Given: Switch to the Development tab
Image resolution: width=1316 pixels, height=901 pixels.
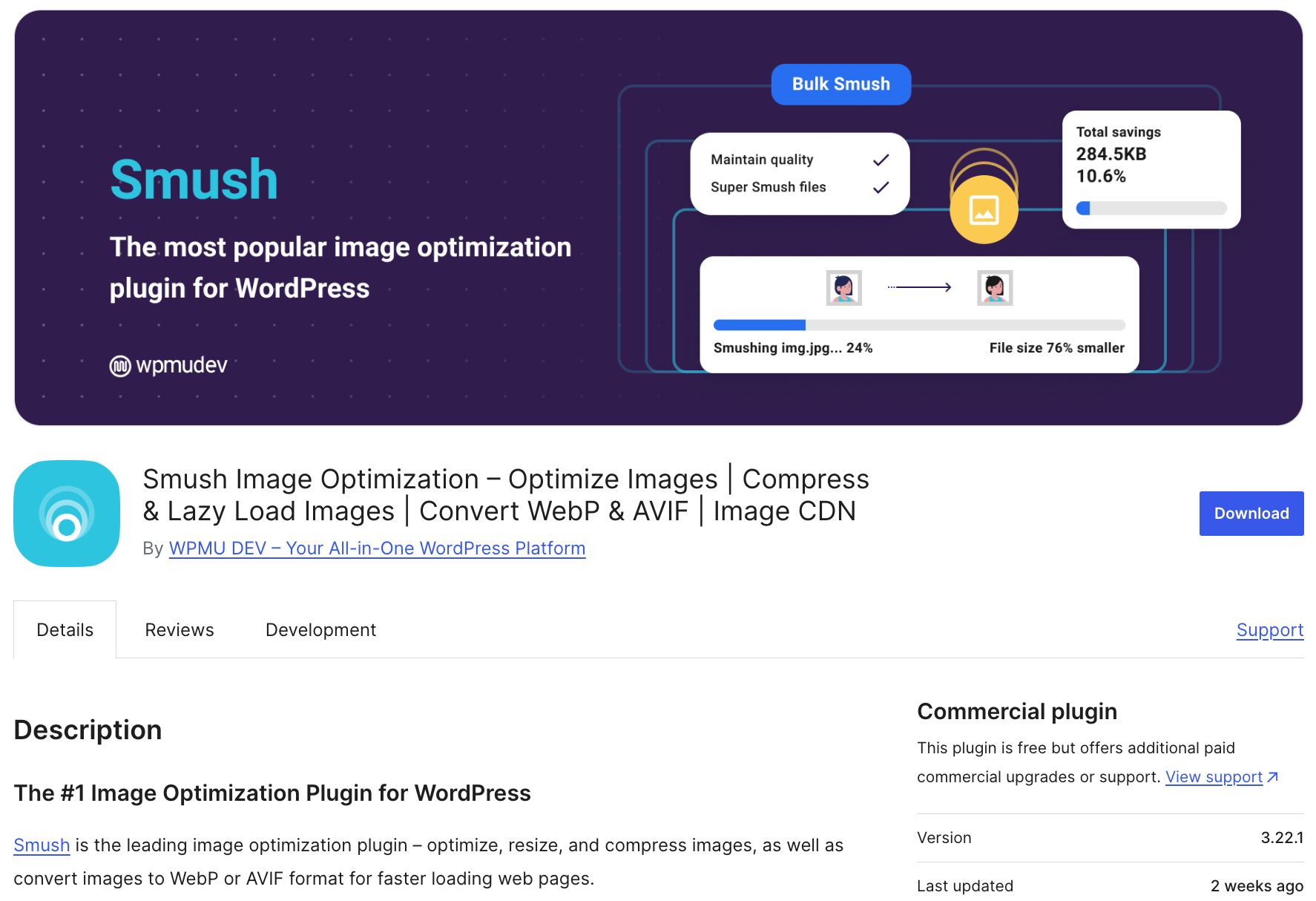Looking at the screenshot, I should point(320,629).
